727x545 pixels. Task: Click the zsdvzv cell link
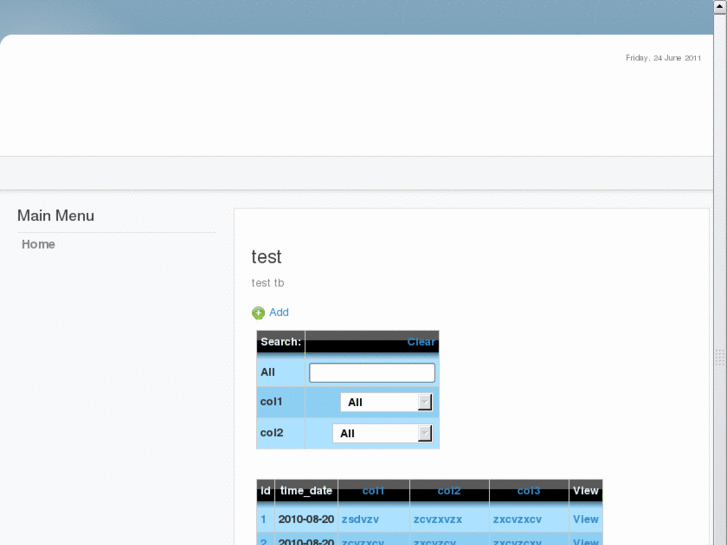point(360,519)
